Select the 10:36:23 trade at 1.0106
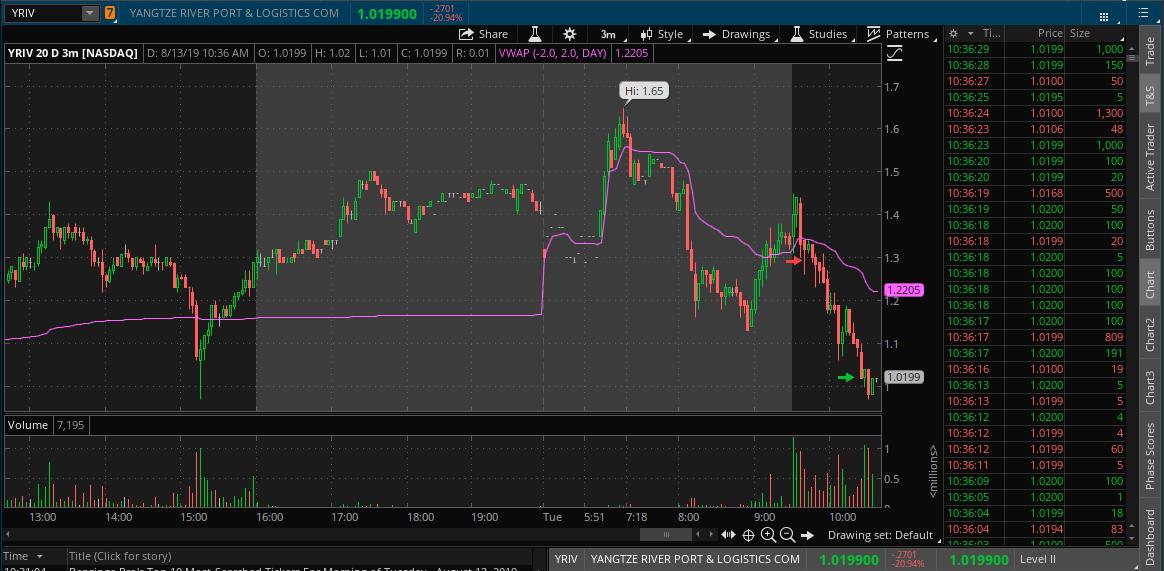This screenshot has height=571, width=1164. point(1035,129)
